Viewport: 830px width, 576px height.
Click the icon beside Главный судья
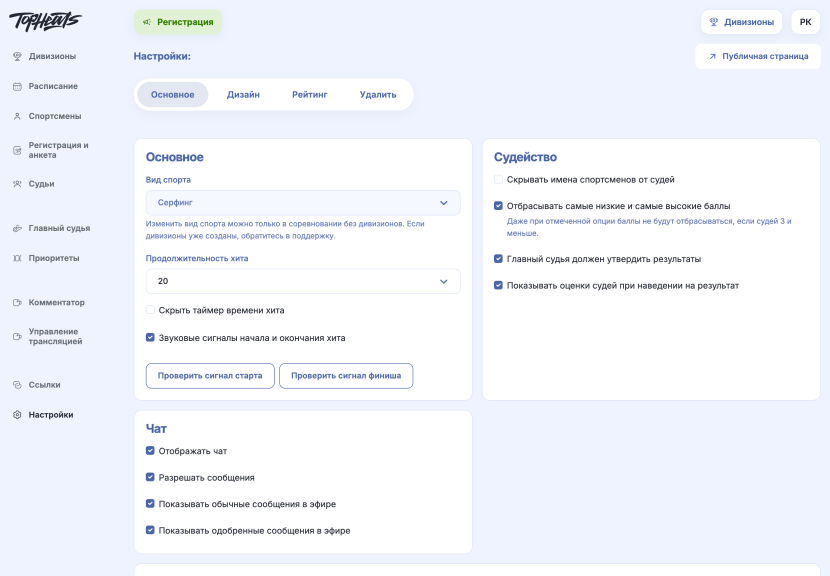(x=17, y=229)
